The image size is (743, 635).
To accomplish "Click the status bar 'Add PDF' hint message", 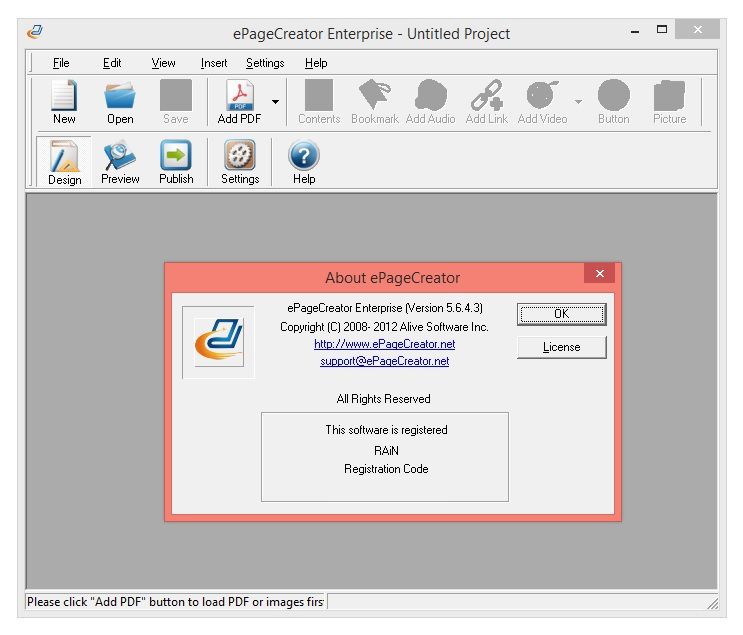I will 175,602.
